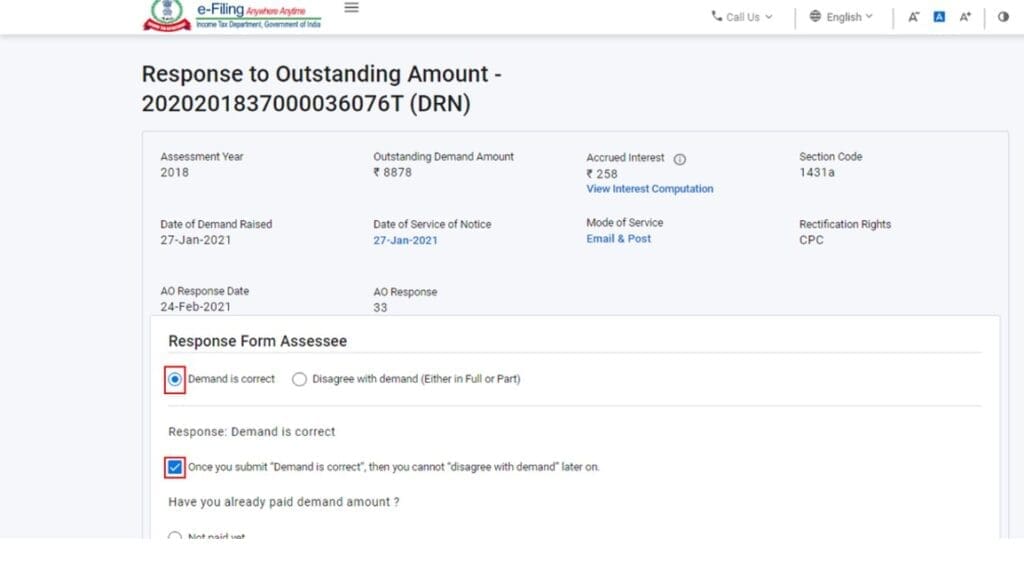Increase font size with A+ icon
This screenshot has height=568, width=1024.
(965, 17)
